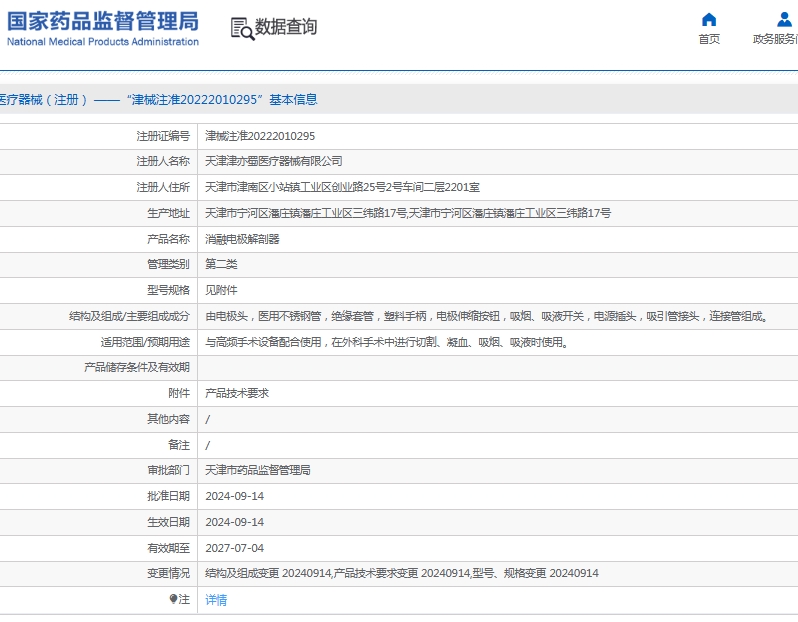This screenshot has width=798, height=622.
Task: Click the 数据查询 magnifier document icon
Action: pyautogui.click(x=242, y=29)
